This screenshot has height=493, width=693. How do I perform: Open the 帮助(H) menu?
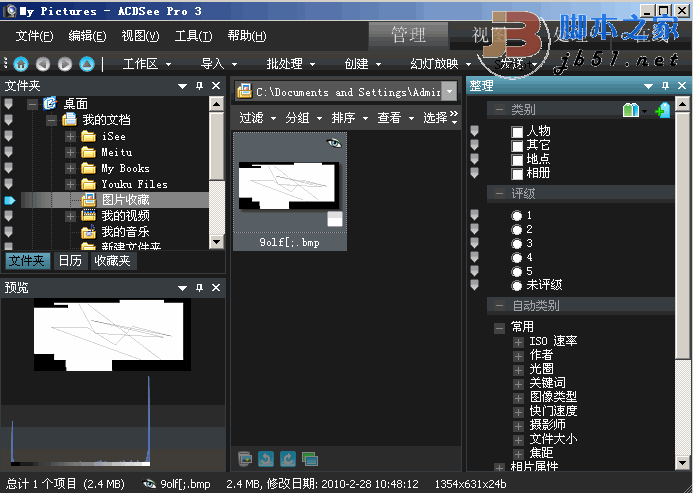(247, 36)
